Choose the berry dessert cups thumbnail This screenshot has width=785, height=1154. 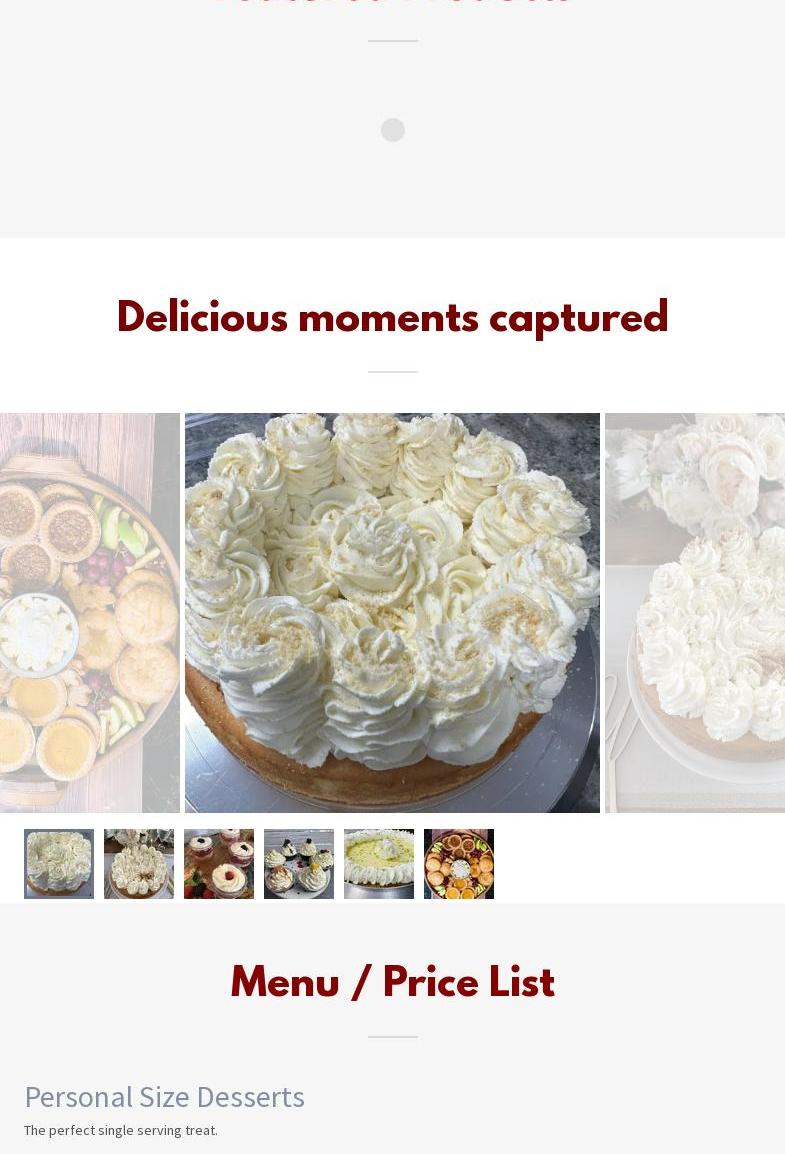click(219, 863)
